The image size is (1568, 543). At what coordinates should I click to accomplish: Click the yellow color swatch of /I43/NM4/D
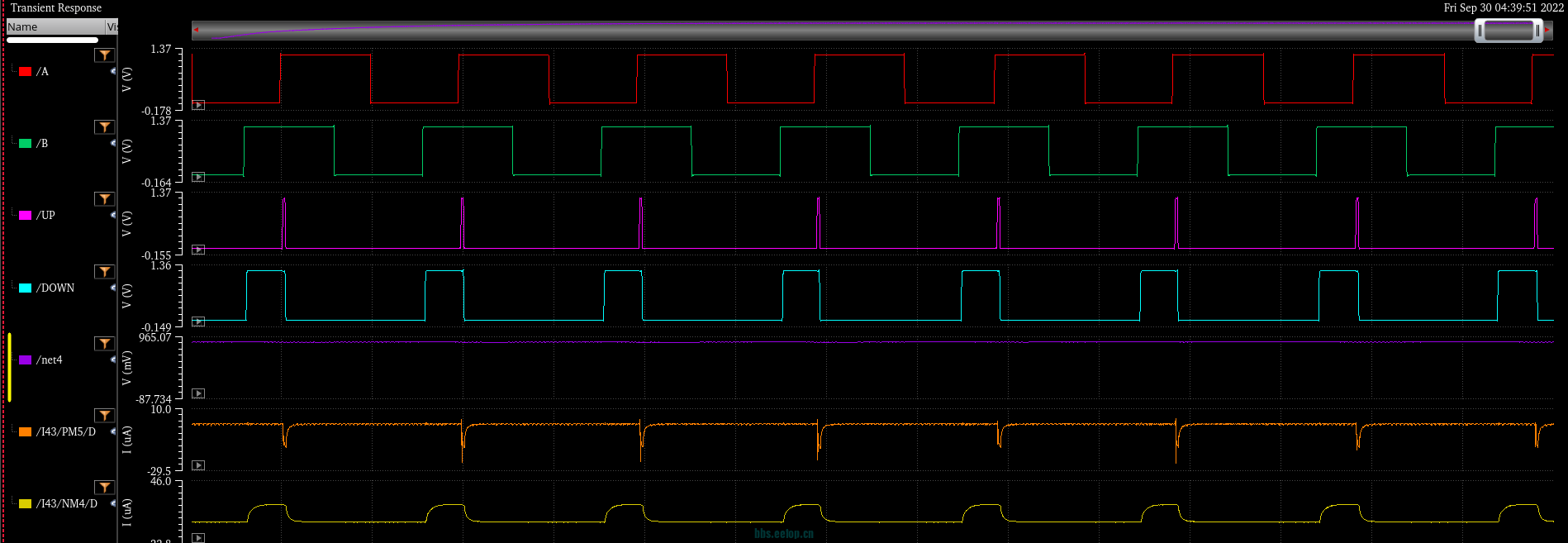26,504
